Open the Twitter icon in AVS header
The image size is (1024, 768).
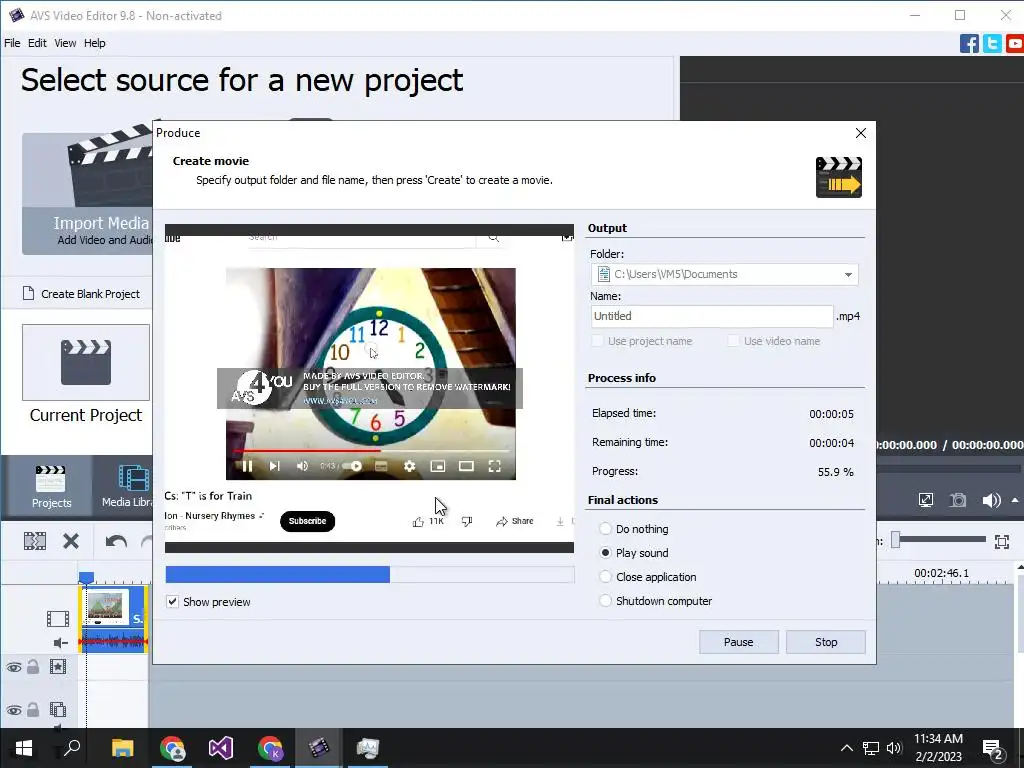point(992,44)
